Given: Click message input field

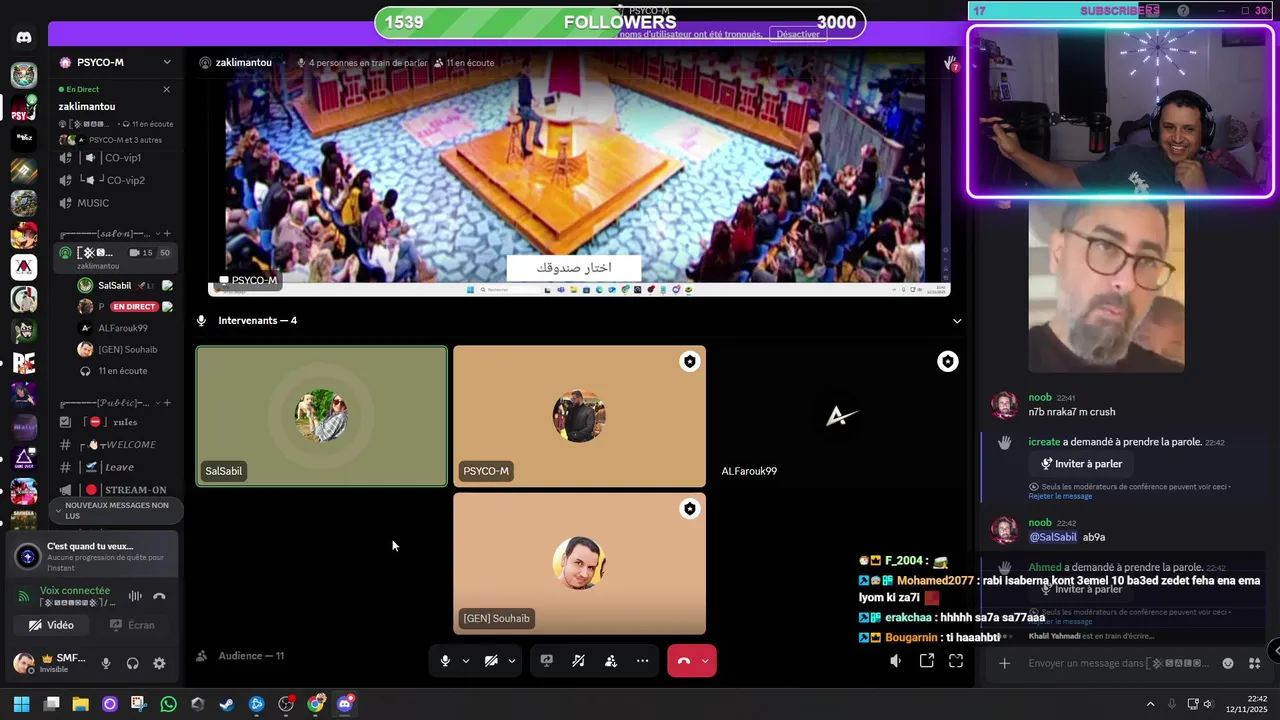Looking at the screenshot, I should [x=1120, y=663].
